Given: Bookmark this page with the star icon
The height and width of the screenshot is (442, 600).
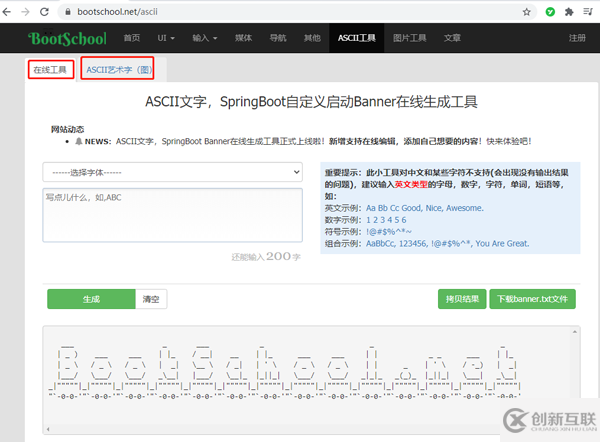Looking at the screenshot, I should coord(527,12).
